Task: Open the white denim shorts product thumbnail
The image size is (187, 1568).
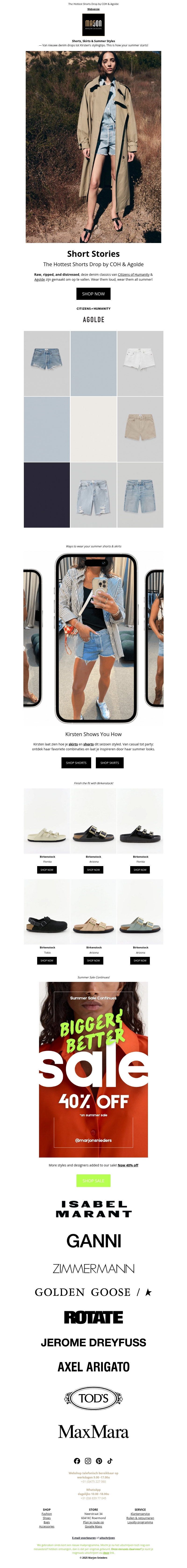Action: point(140,363)
